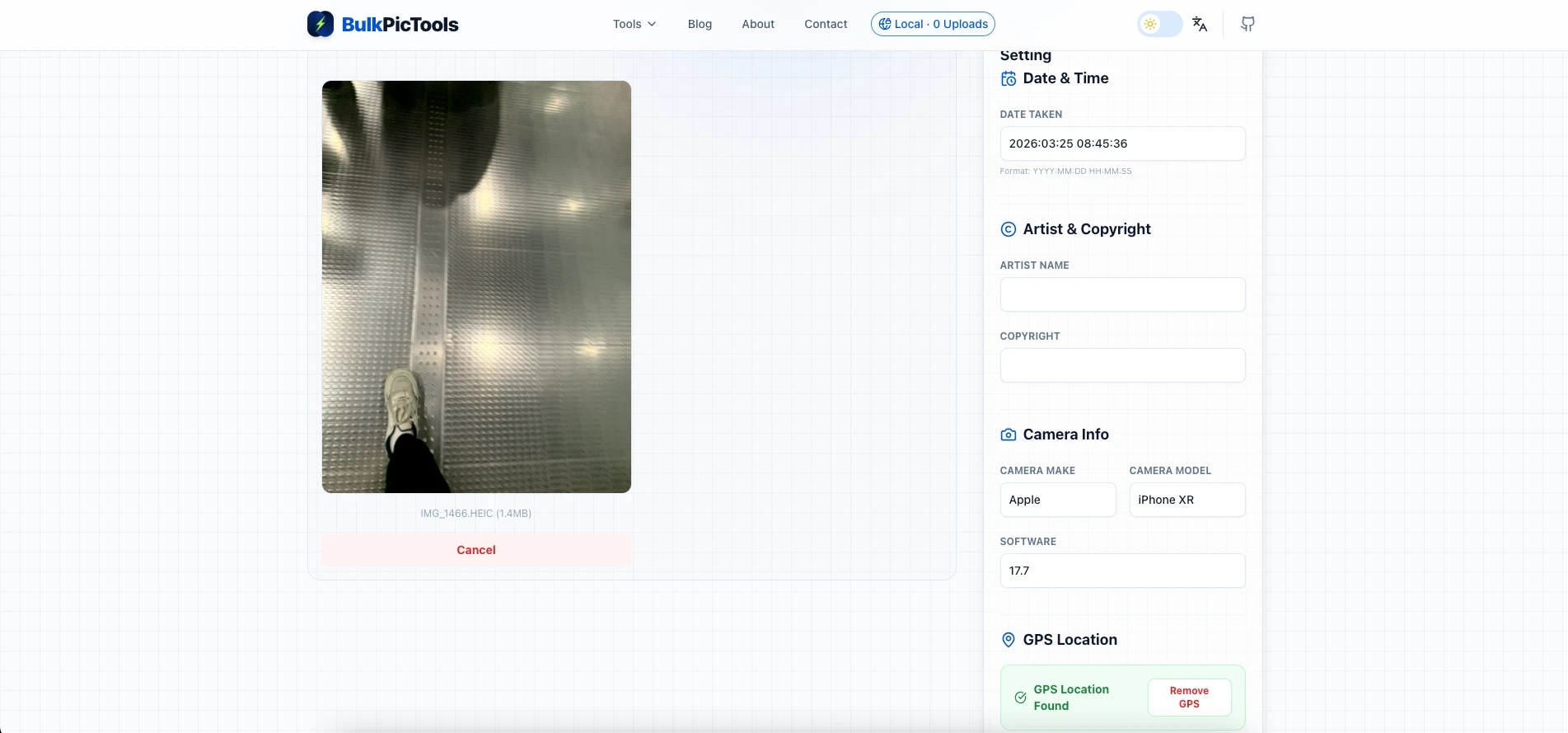The image size is (1568, 733).
Task: Click the SOFTWARE label
Action: point(1027,542)
